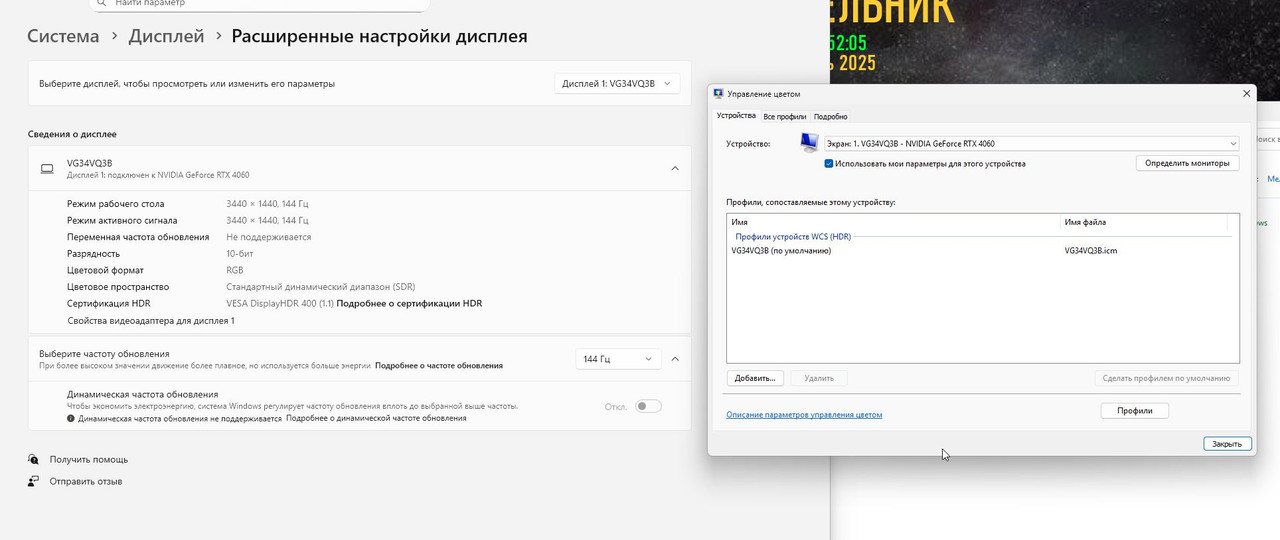Collapse the VG34VQ3B display info section

point(675,169)
